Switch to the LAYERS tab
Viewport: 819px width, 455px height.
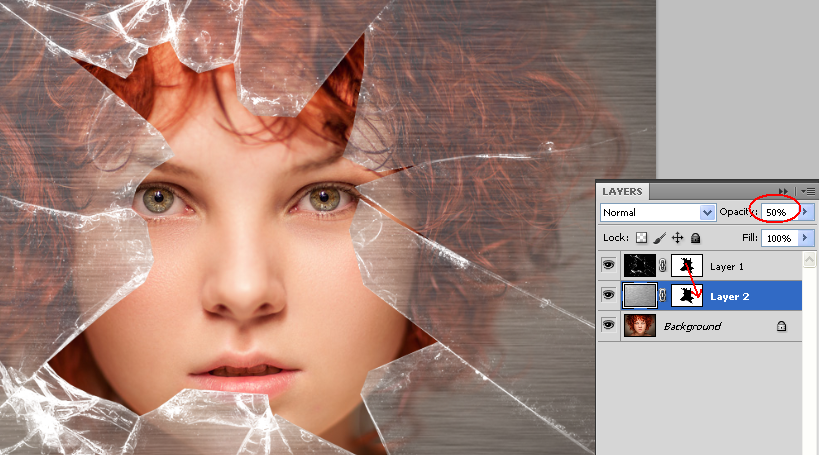622,192
